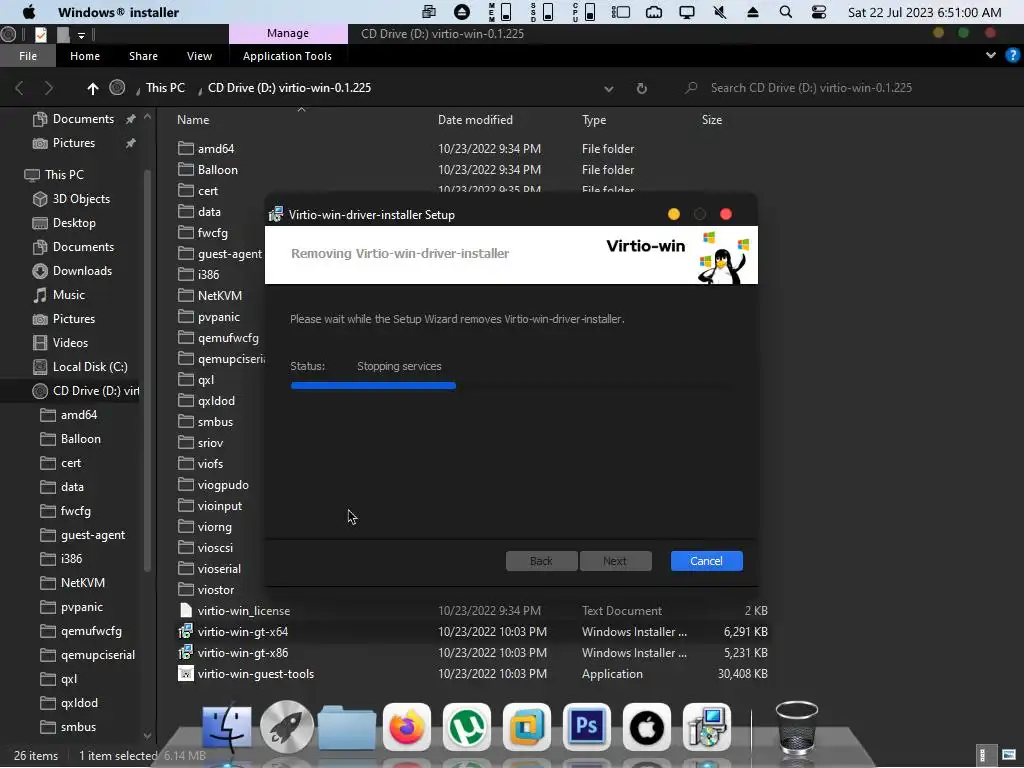Click the This PC breadcrumb
This screenshot has width=1024, height=768.
pos(165,88)
